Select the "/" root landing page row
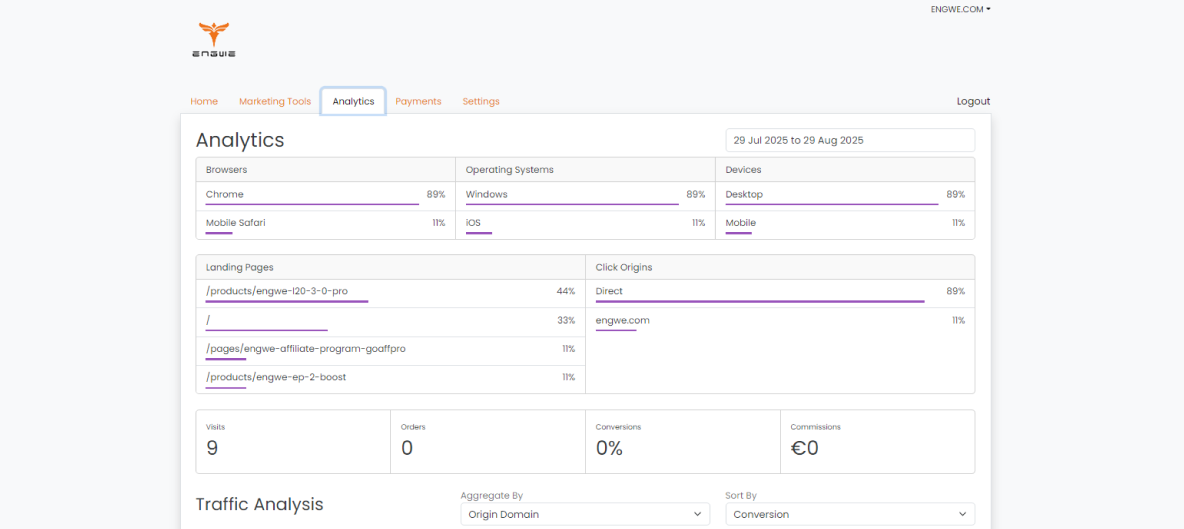Image resolution: width=1184 pixels, height=529 pixels. coord(390,321)
